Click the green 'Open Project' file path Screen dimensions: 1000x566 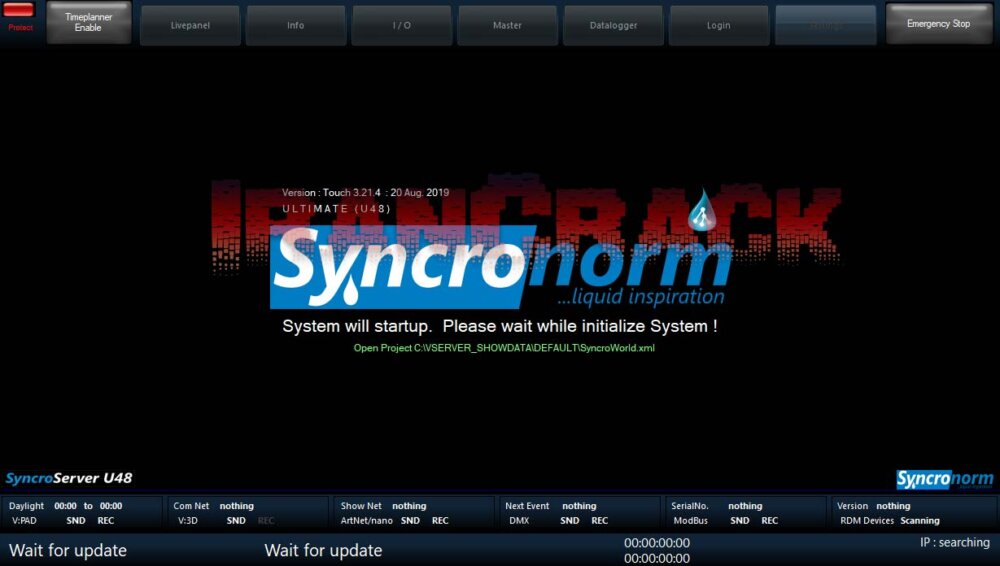tap(504, 348)
